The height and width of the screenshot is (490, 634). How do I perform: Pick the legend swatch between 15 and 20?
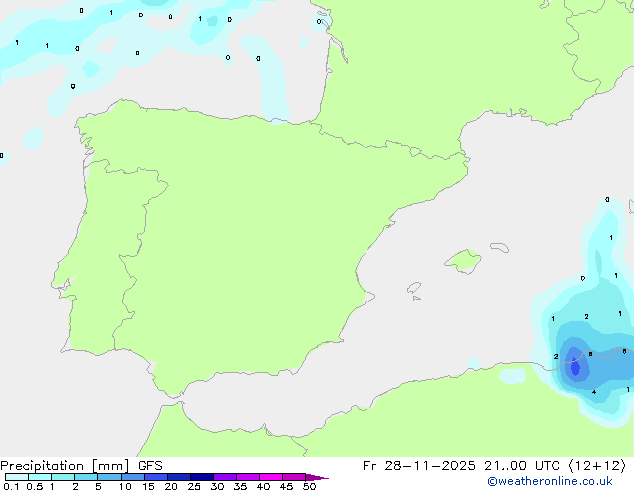point(155,477)
